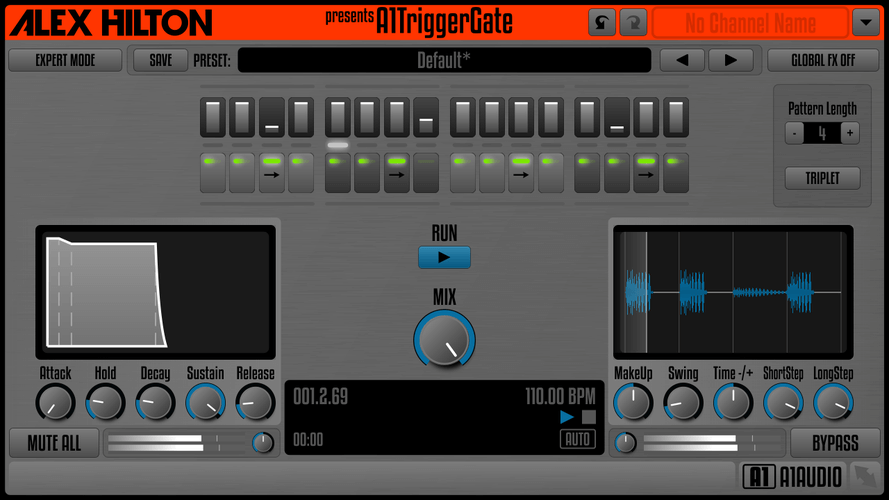Click the Attack knob

point(56,402)
